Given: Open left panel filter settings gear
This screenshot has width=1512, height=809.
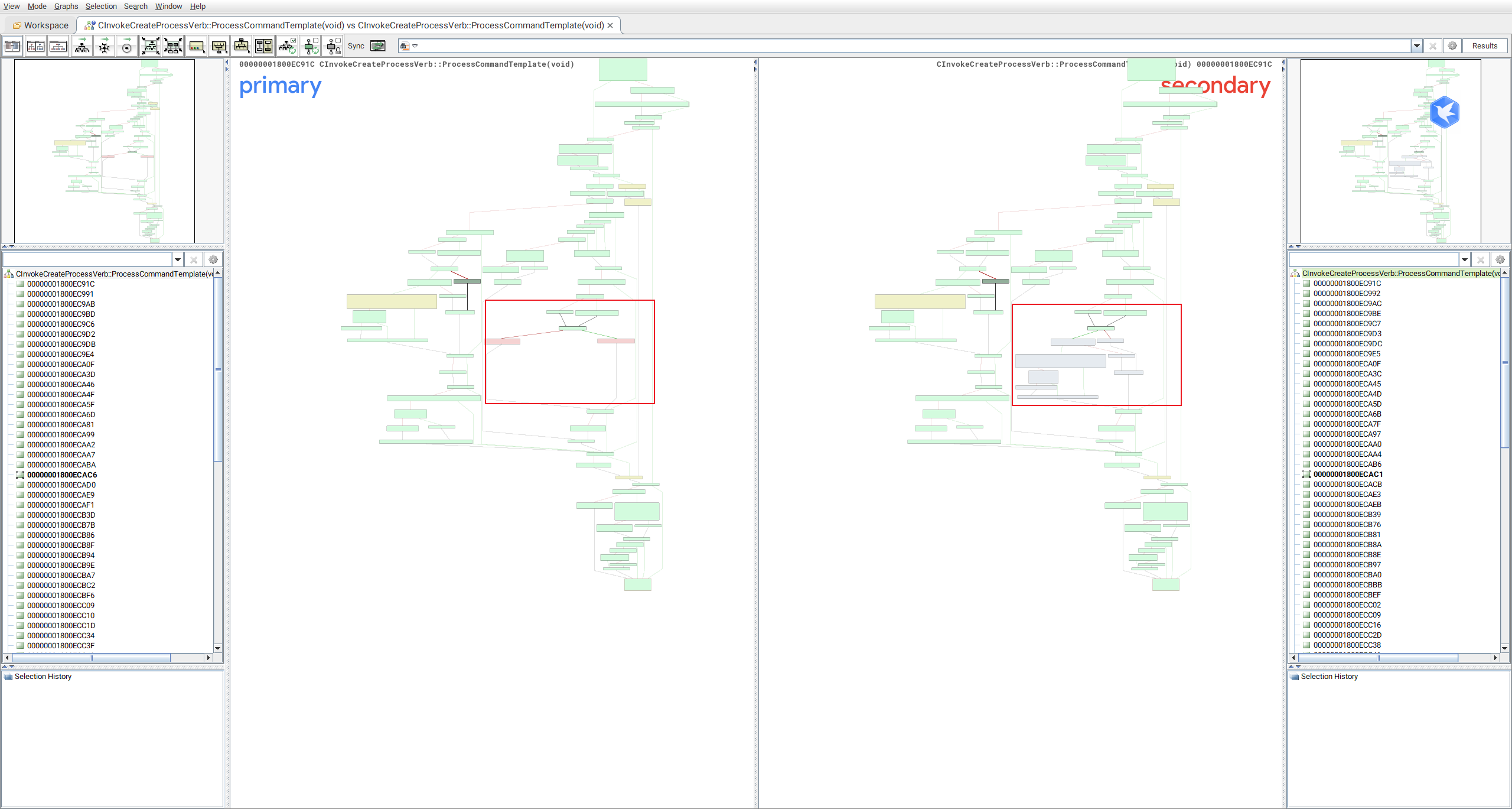Looking at the screenshot, I should 213,259.
